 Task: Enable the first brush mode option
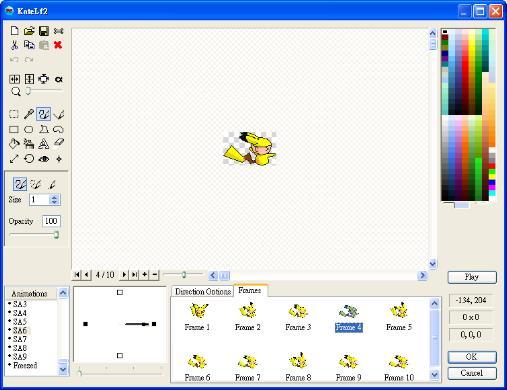[20, 184]
